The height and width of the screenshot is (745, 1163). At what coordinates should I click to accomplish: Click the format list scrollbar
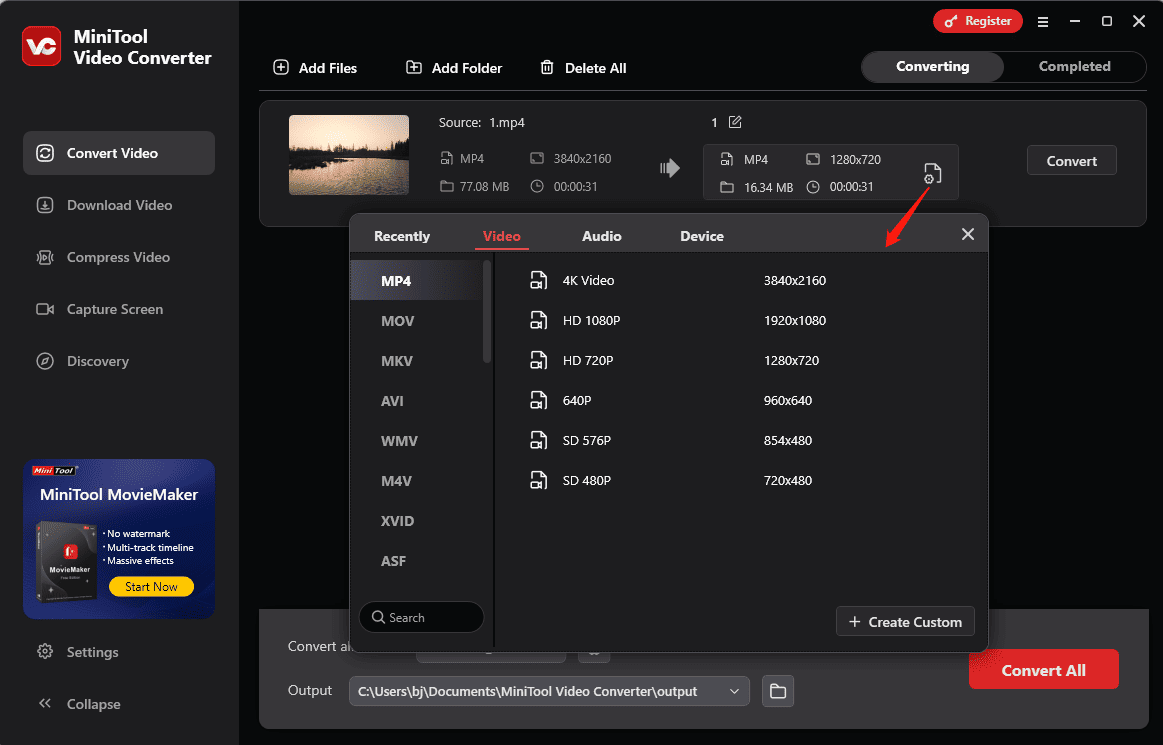click(487, 312)
